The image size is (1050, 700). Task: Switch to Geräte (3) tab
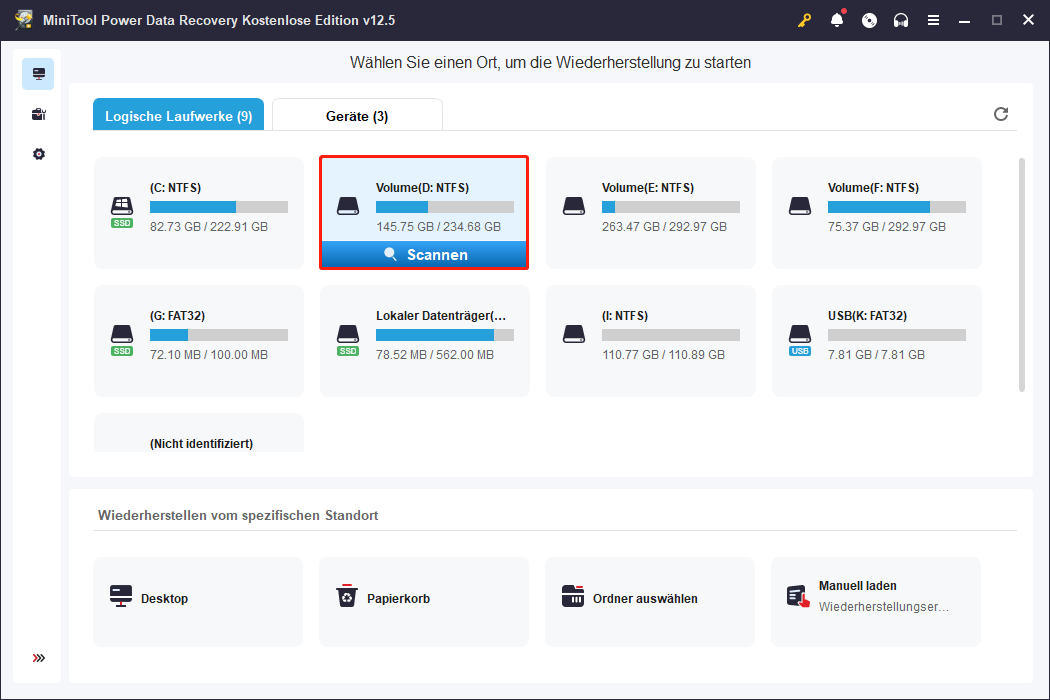357,115
